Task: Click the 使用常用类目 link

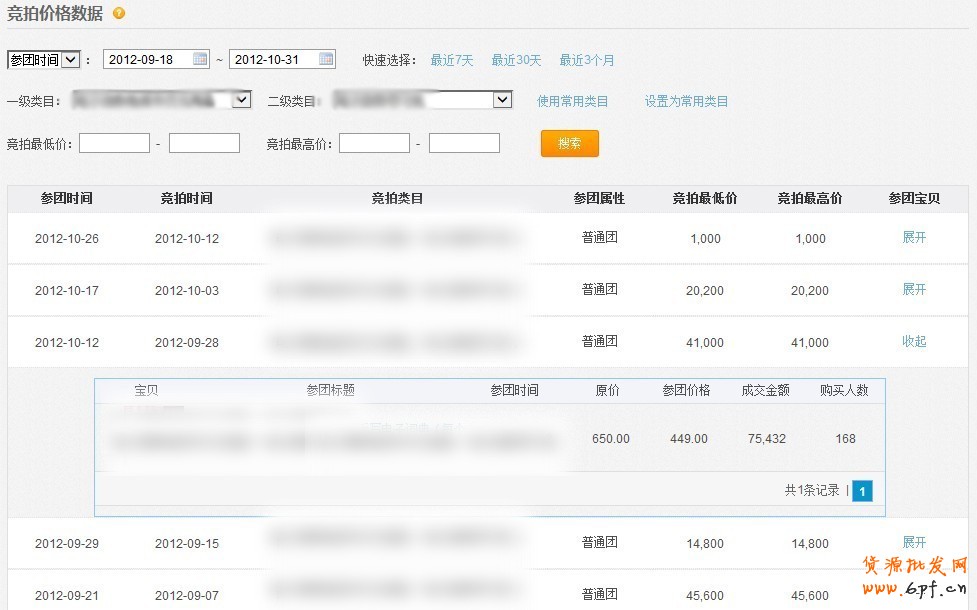Action: click(572, 101)
